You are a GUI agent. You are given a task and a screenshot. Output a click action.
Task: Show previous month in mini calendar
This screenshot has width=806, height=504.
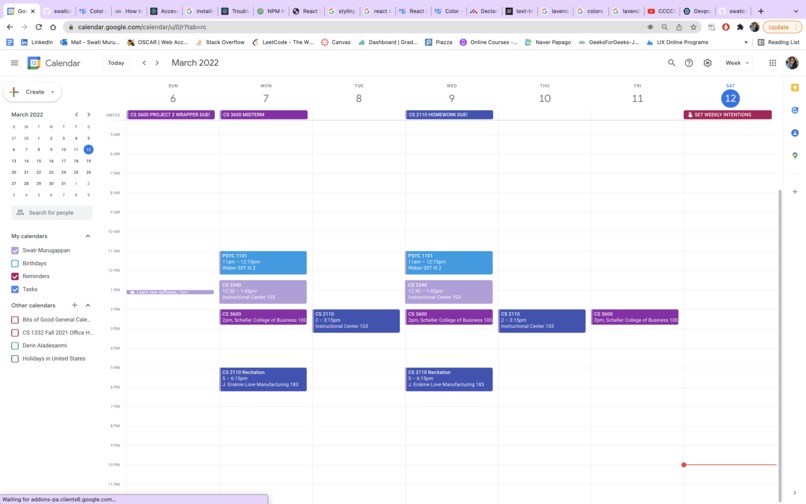tap(76, 115)
